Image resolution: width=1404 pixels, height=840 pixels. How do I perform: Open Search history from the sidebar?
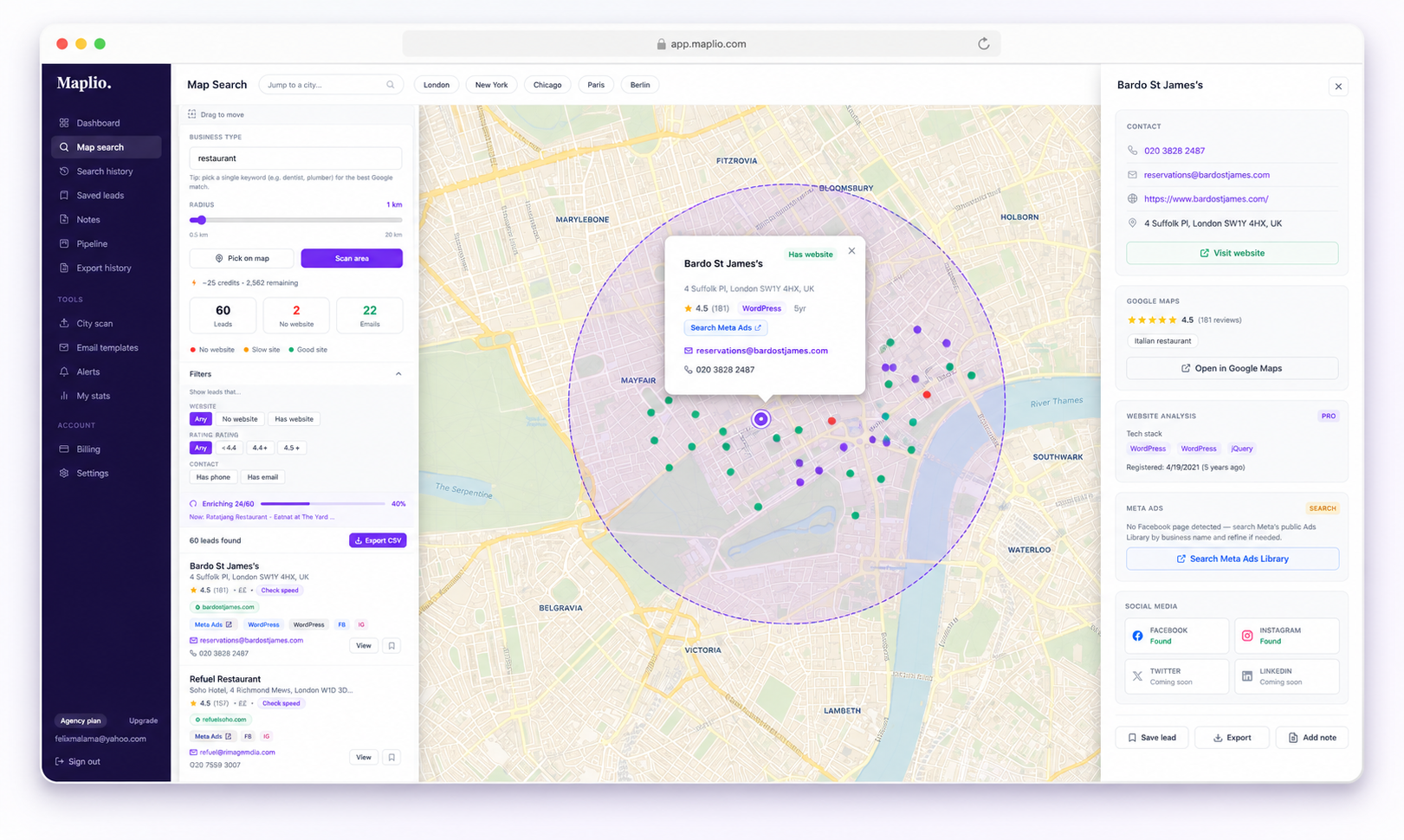pos(106,171)
